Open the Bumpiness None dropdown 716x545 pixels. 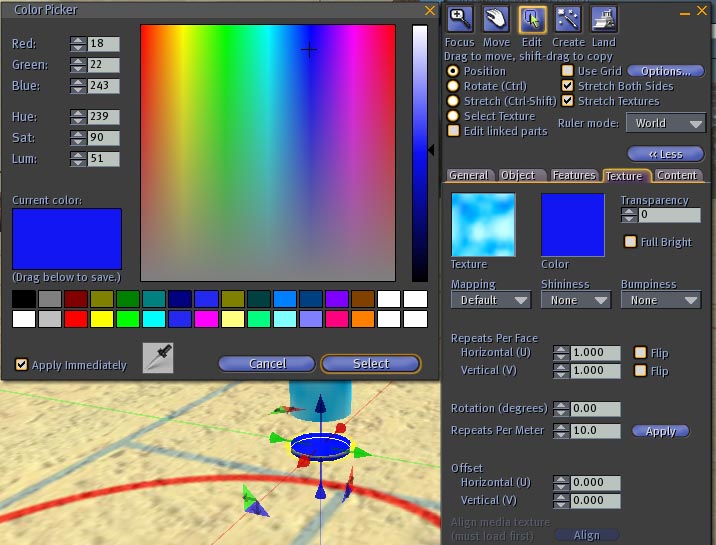click(661, 300)
